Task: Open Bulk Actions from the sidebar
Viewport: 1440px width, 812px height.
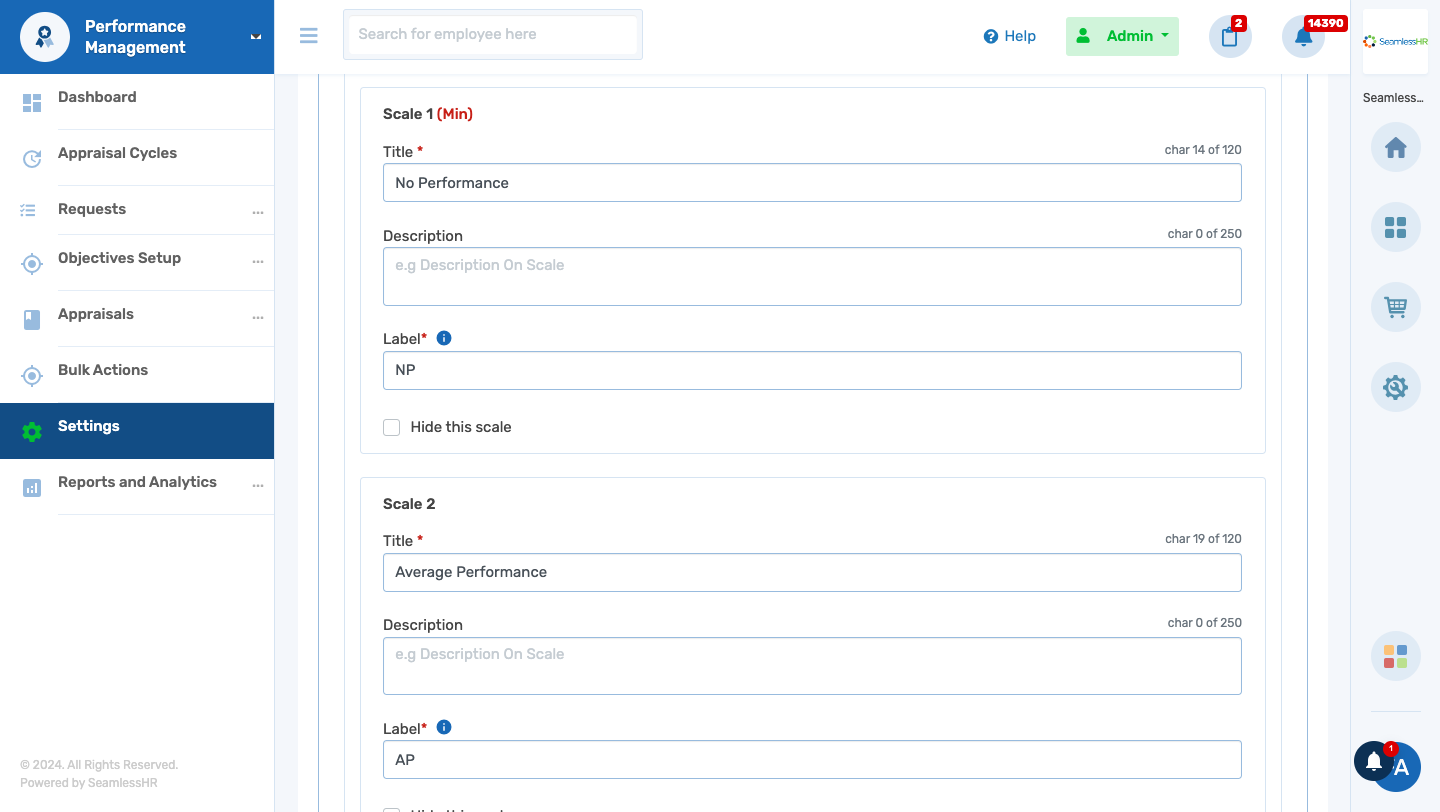Action: pos(103,369)
